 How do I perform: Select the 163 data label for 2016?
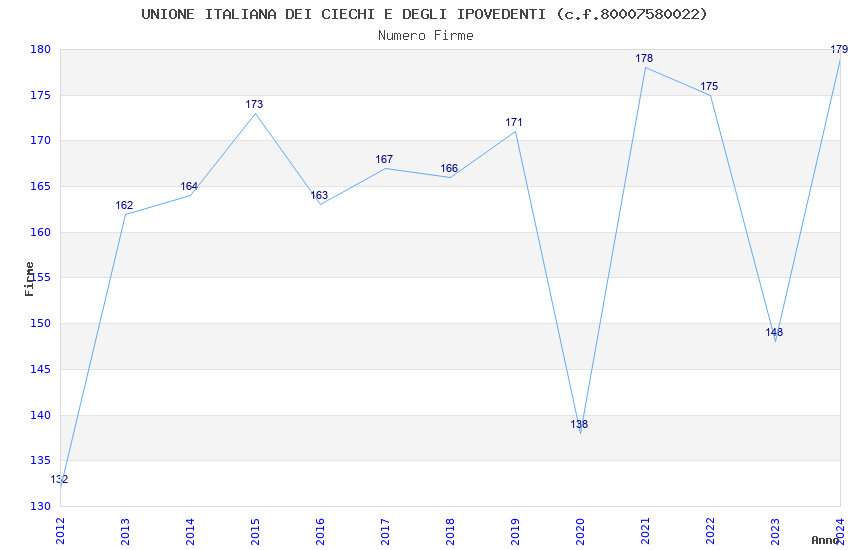319,195
